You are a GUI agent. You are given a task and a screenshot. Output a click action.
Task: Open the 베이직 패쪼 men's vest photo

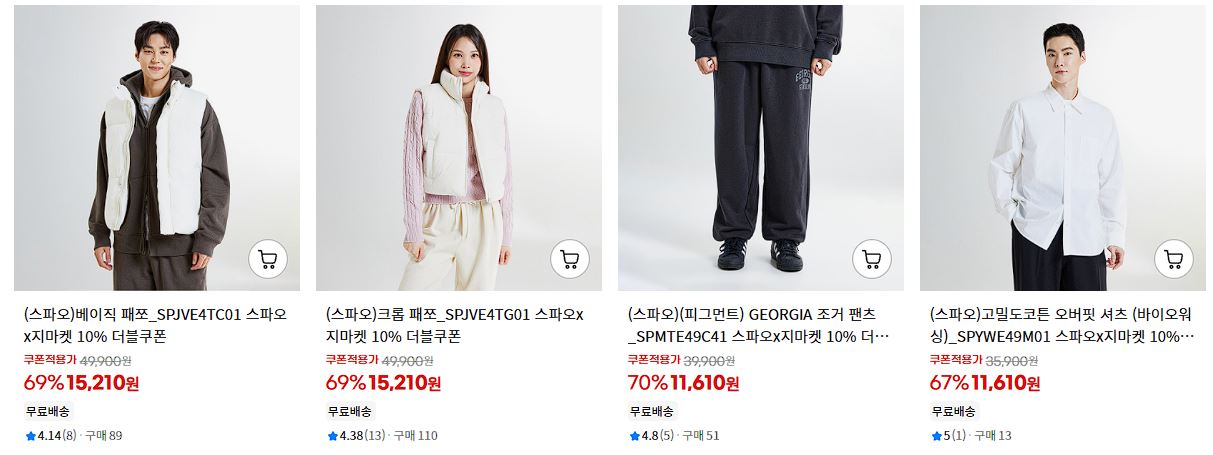[157, 148]
